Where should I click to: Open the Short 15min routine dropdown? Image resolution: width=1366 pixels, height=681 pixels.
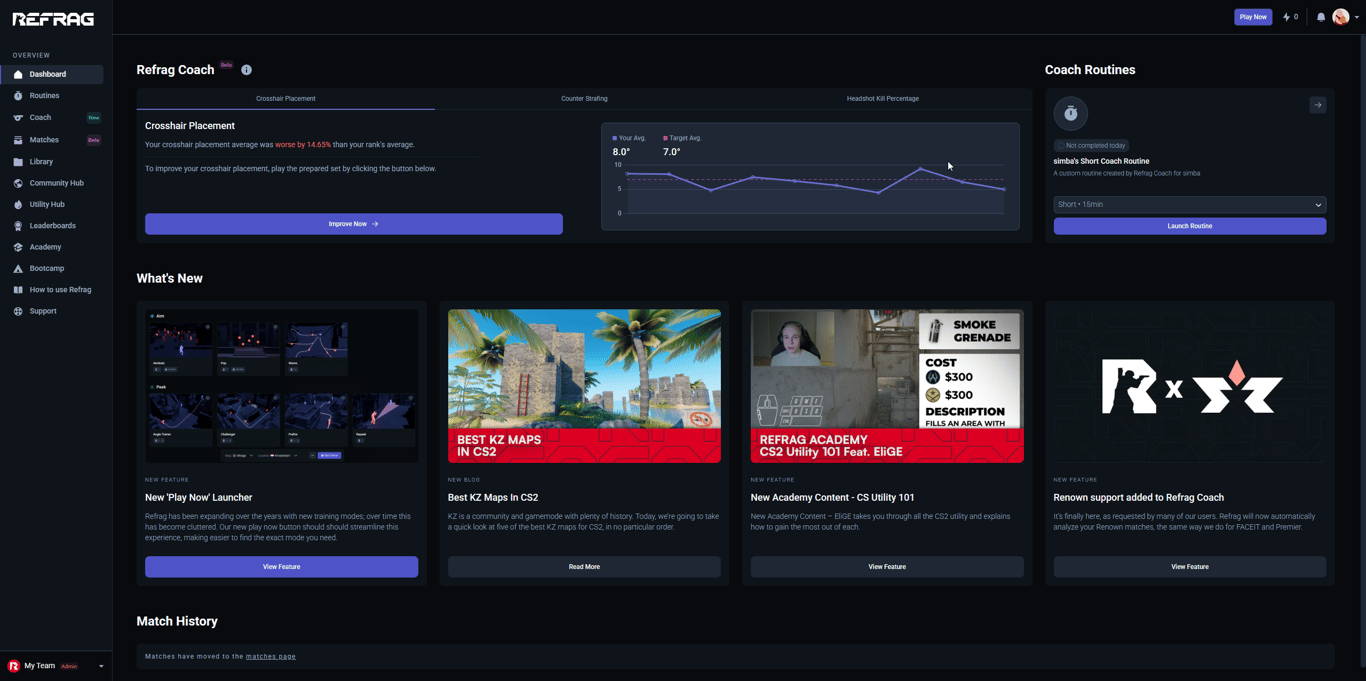click(x=1190, y=204)
